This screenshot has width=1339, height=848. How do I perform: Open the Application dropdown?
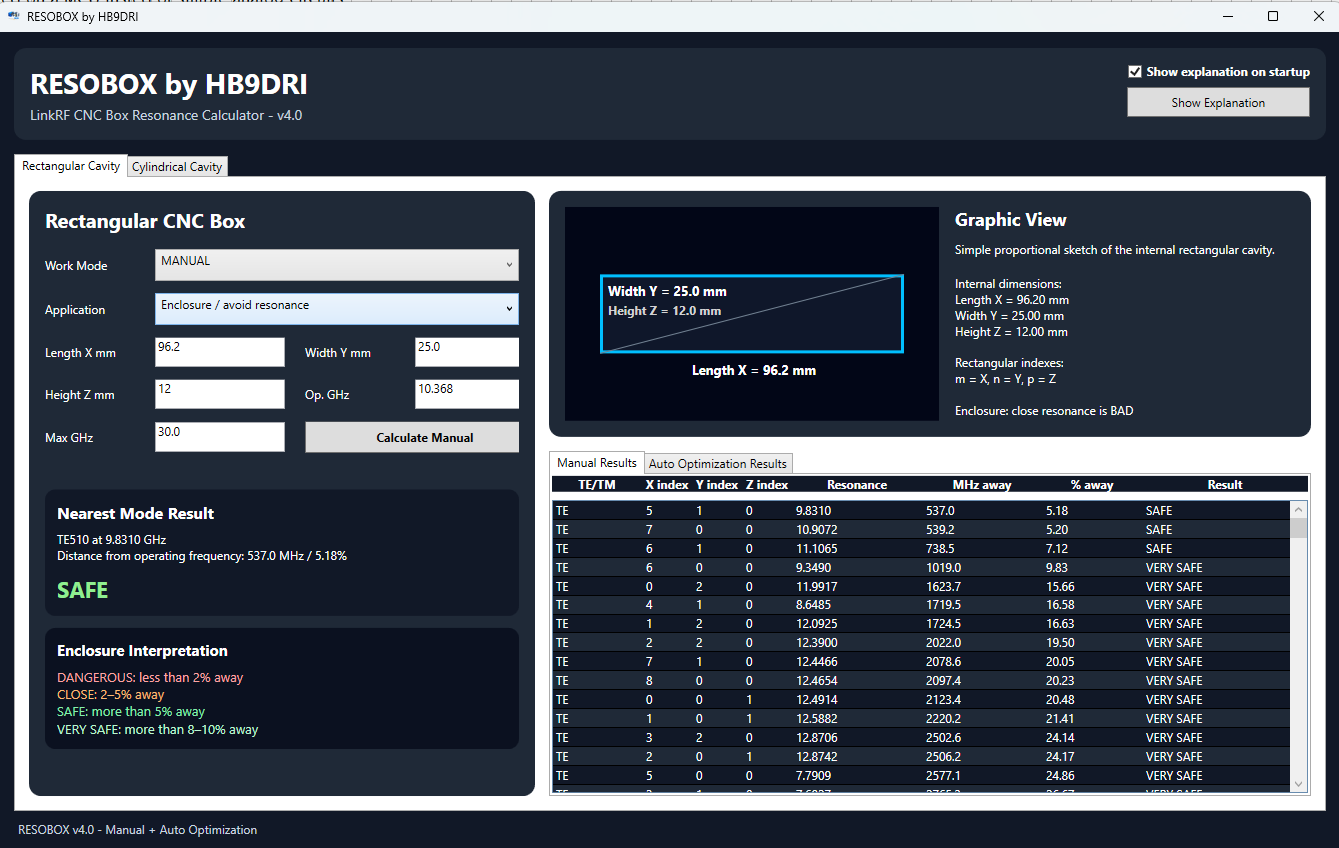(337, 309)
